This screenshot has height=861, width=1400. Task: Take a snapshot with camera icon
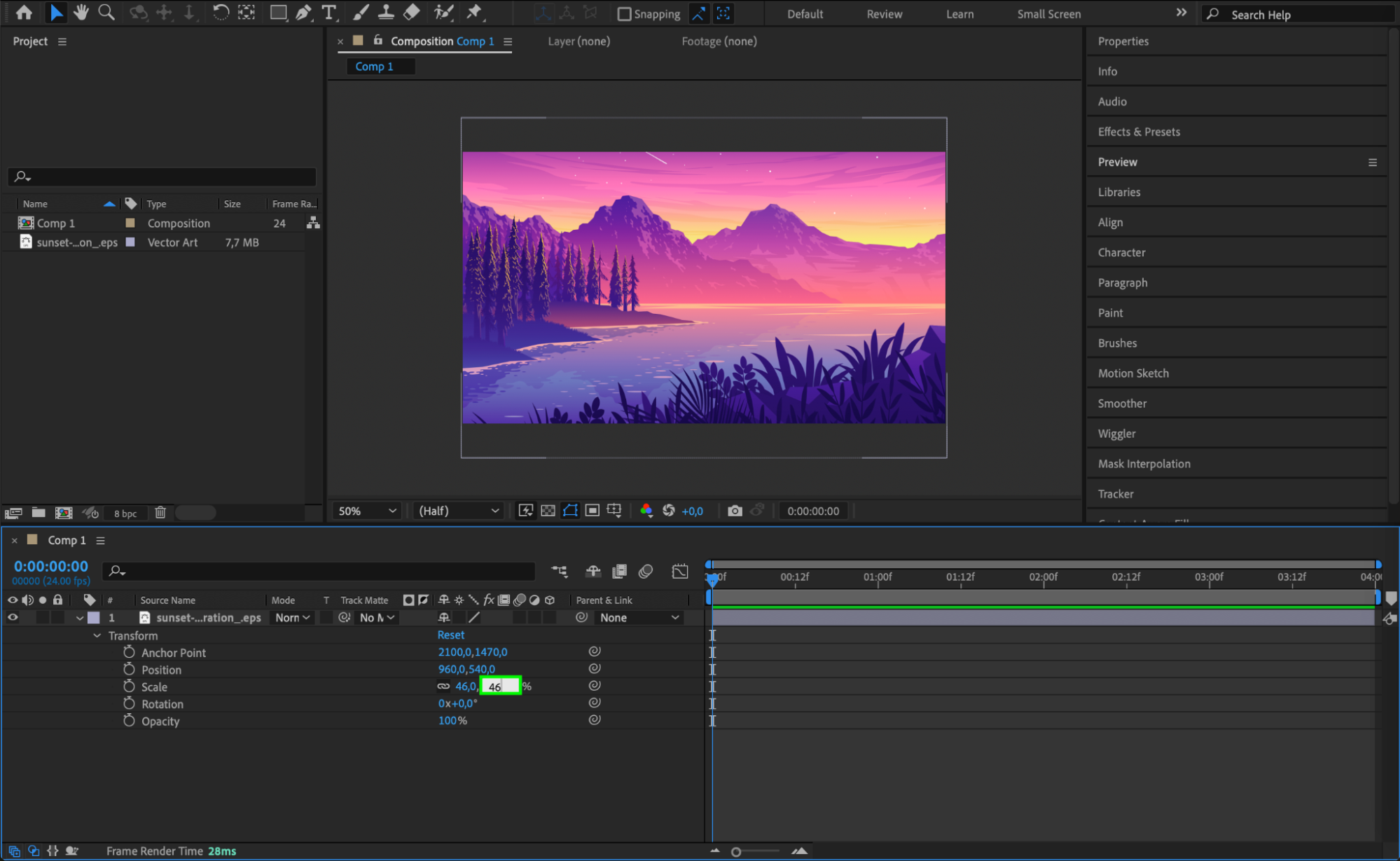pyautogui.click(x=734, y=511)
